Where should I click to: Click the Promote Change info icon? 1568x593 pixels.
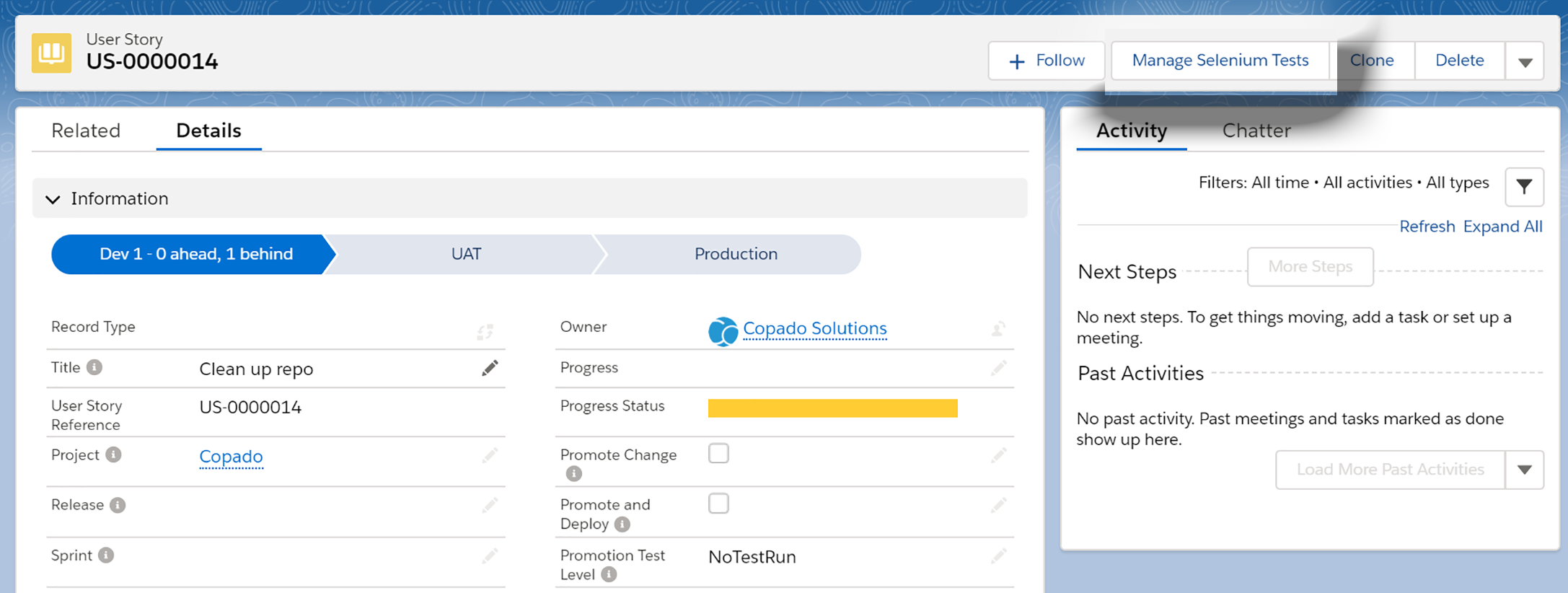(574, 473)
